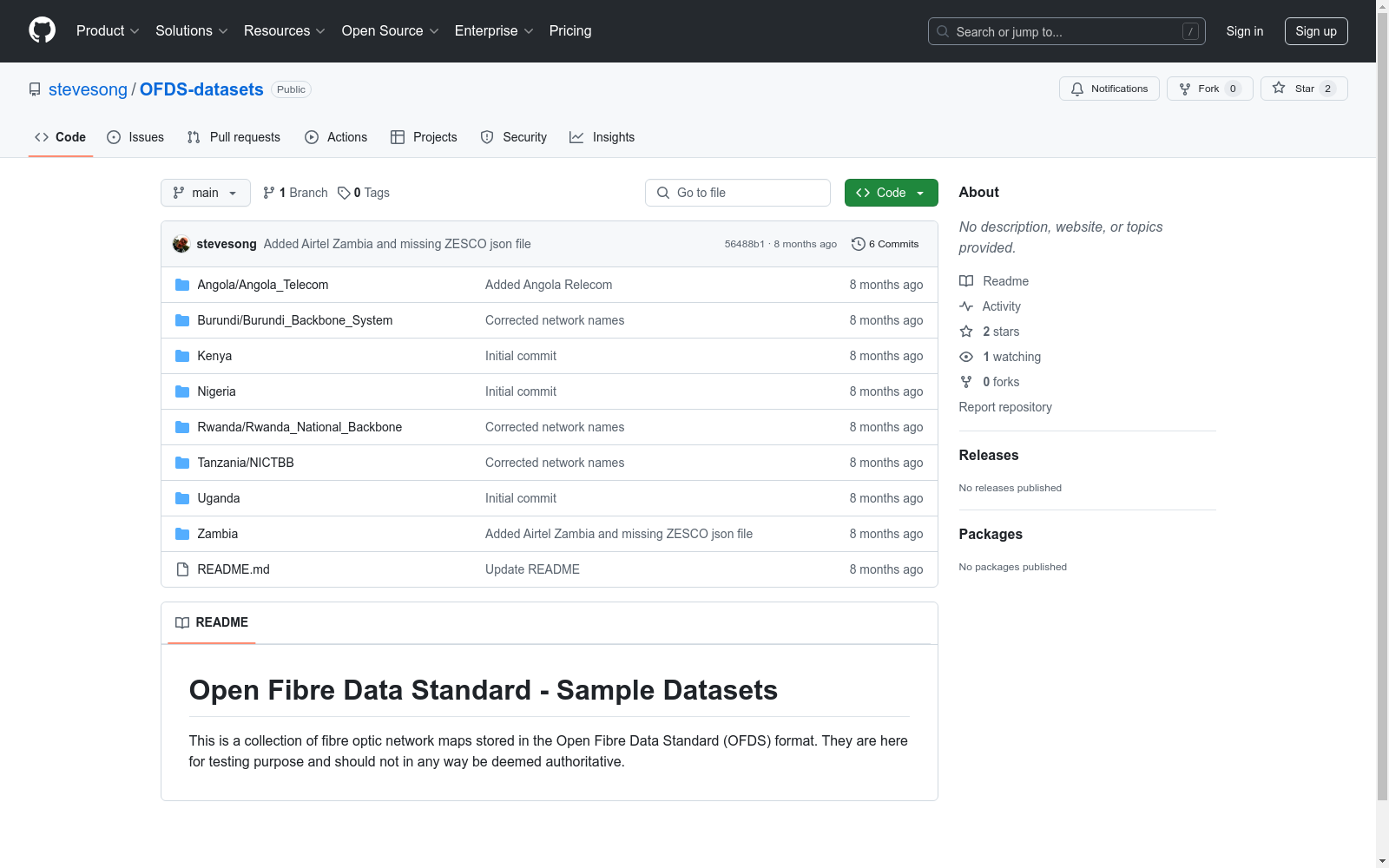
Task: Click the commit history clock icon
Action: [x=859, y=244]
